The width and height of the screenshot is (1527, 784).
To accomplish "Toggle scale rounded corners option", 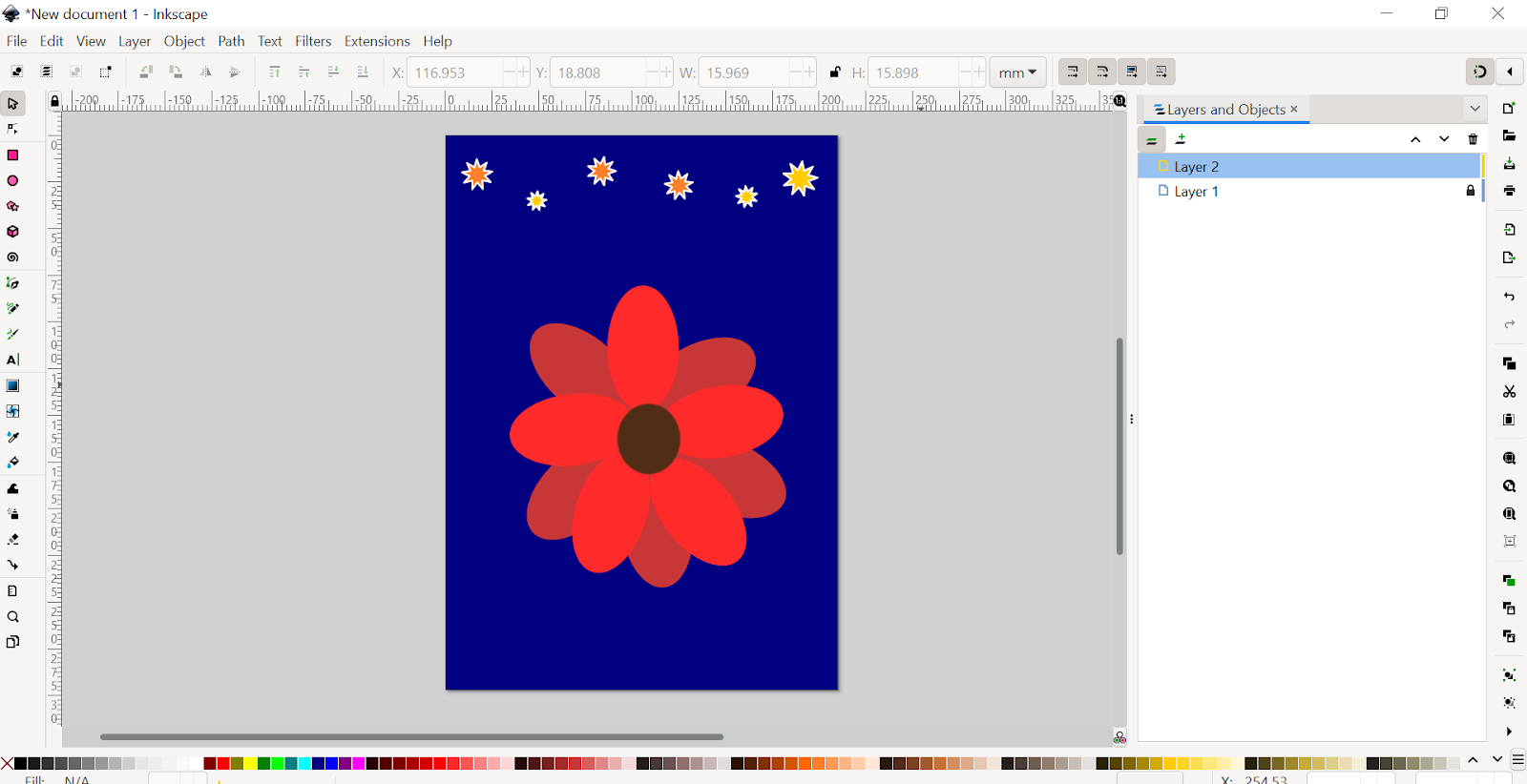I will click(x=1102, y=72).
